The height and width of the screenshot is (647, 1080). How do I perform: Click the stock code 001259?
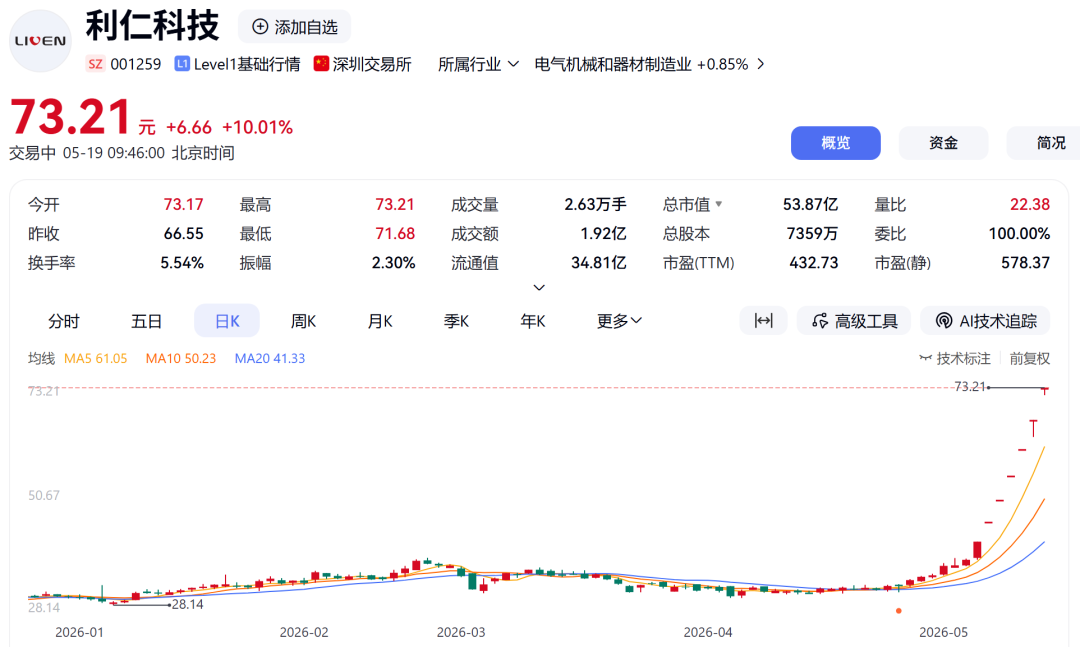coord(136,64)
